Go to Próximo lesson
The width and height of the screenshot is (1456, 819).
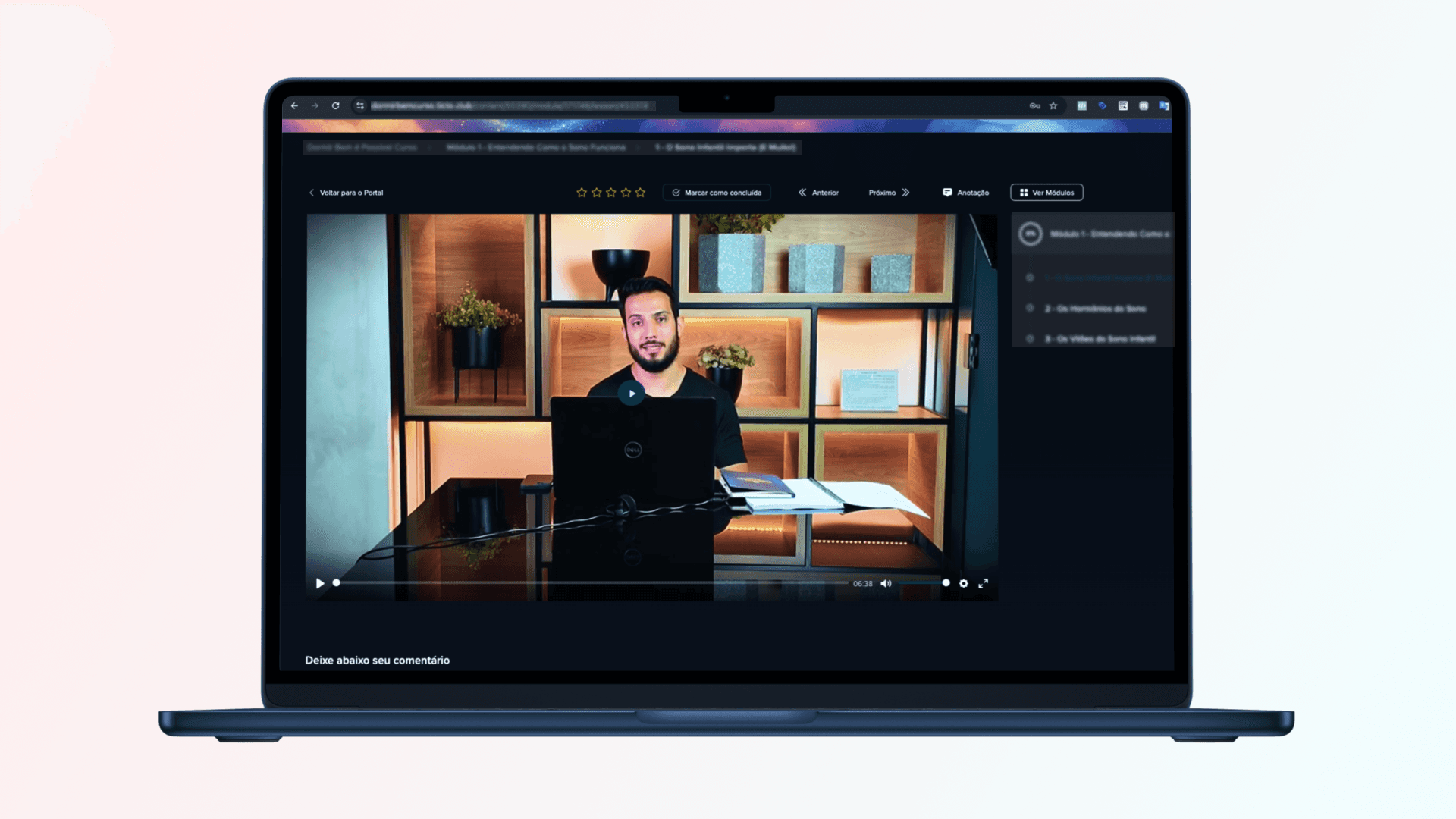(889, 193)
